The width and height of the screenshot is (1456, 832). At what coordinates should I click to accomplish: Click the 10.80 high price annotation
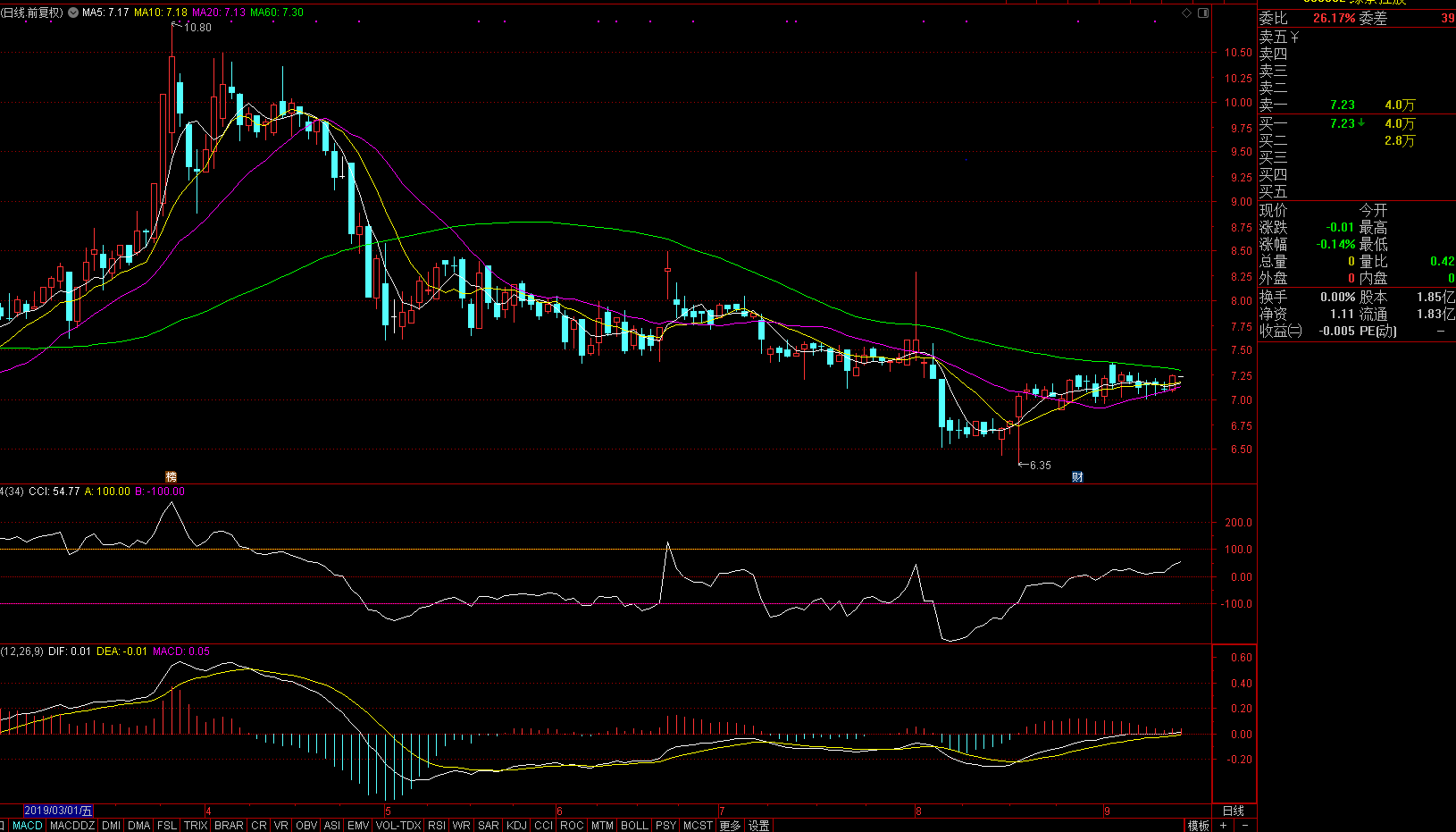(197, 28)
